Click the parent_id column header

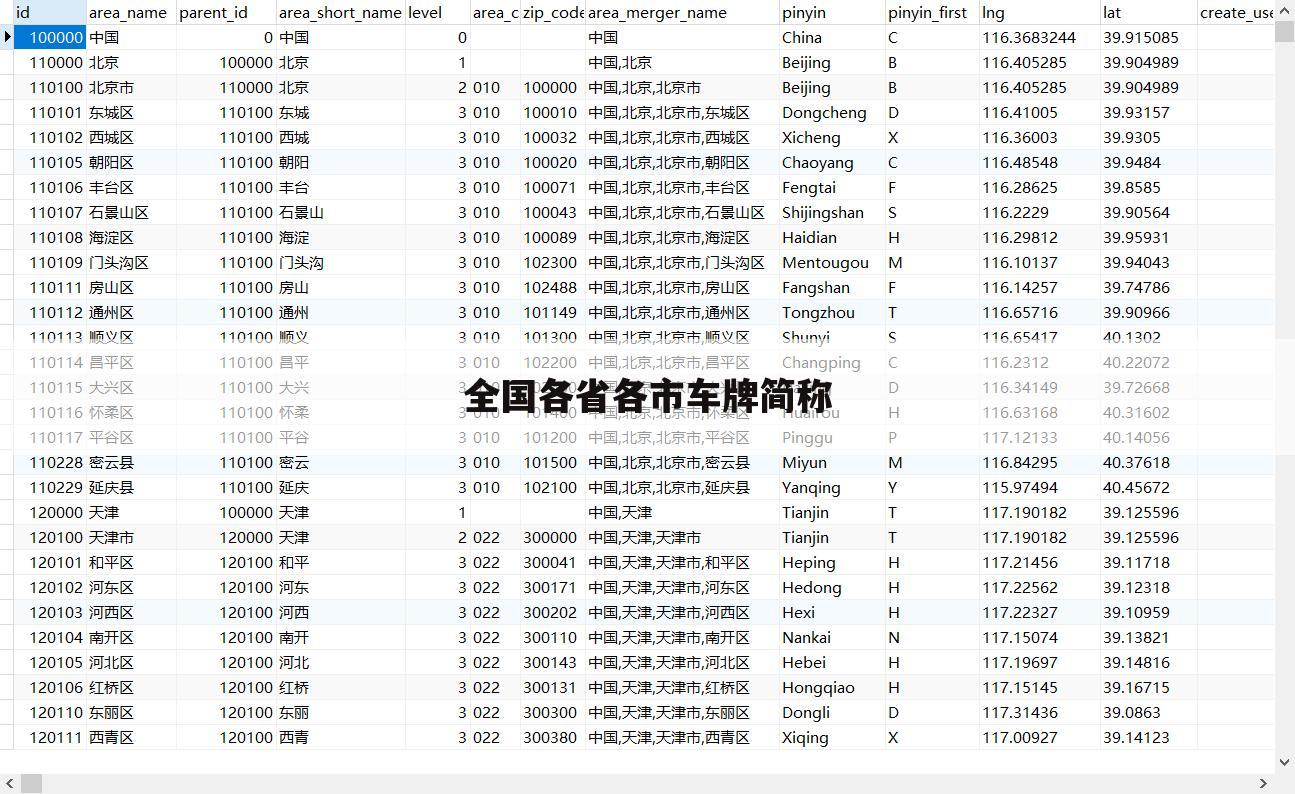(226, 12)
